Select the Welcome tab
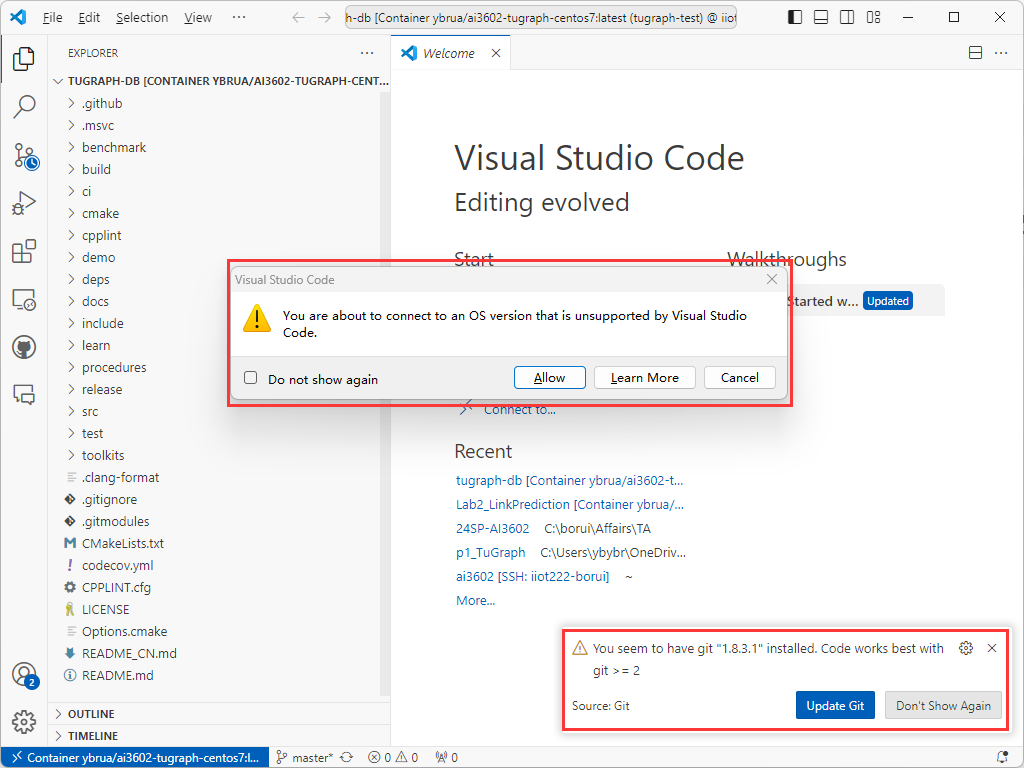Screen dimensions: 1024x768 click(x=448, y=53)
